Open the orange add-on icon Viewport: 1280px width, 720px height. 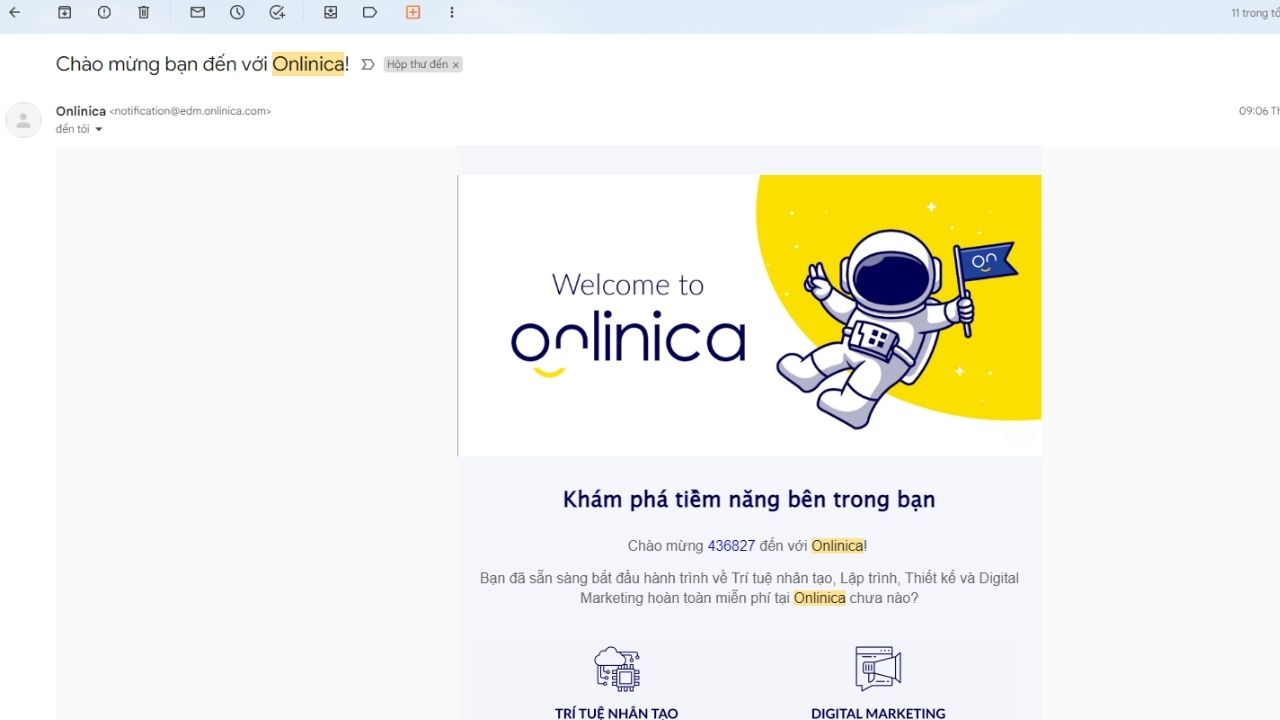pyautogui.click(x=411, y=12)
